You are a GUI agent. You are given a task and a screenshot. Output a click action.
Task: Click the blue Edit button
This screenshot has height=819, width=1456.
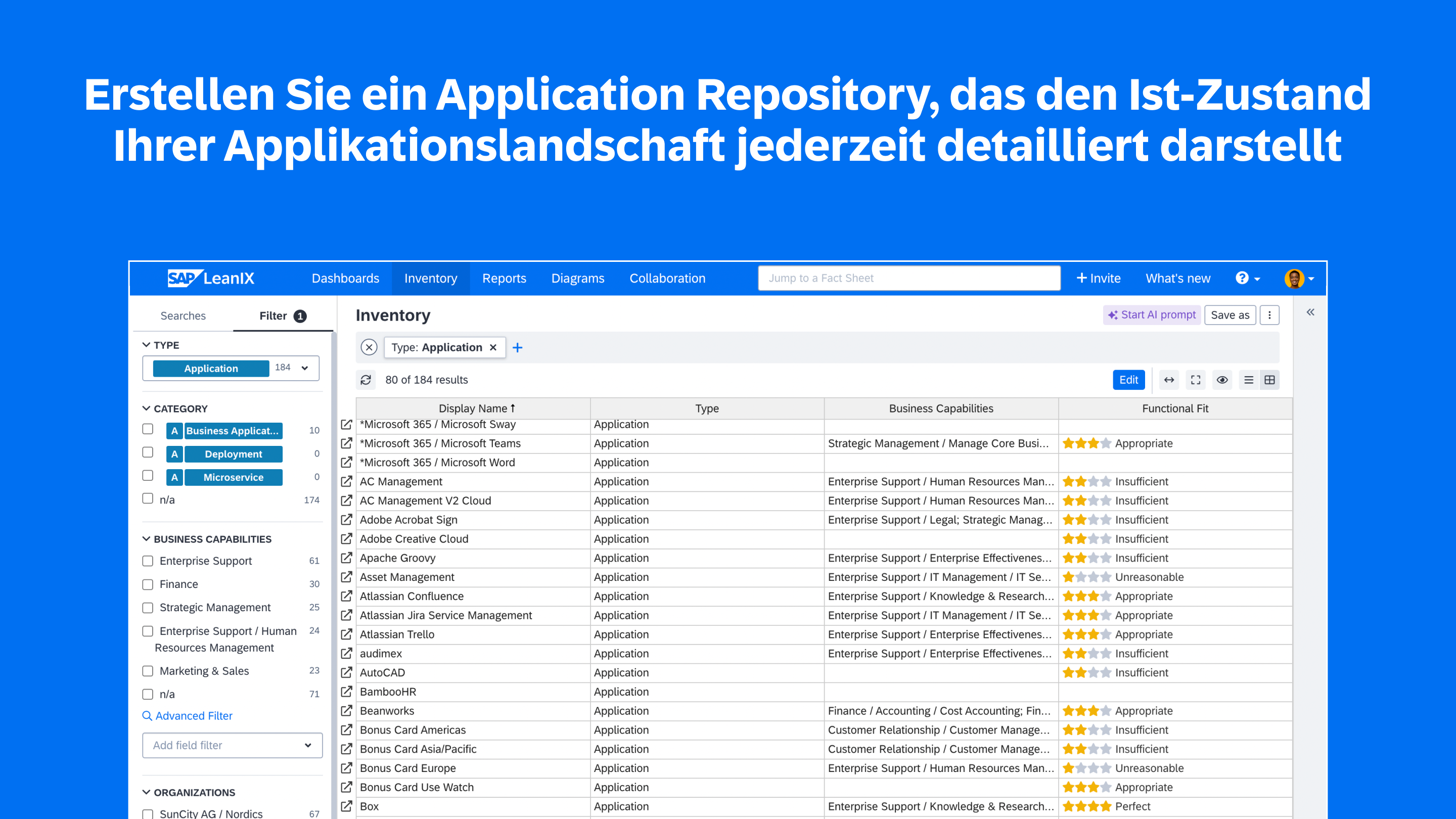(x=1128, y=380)
